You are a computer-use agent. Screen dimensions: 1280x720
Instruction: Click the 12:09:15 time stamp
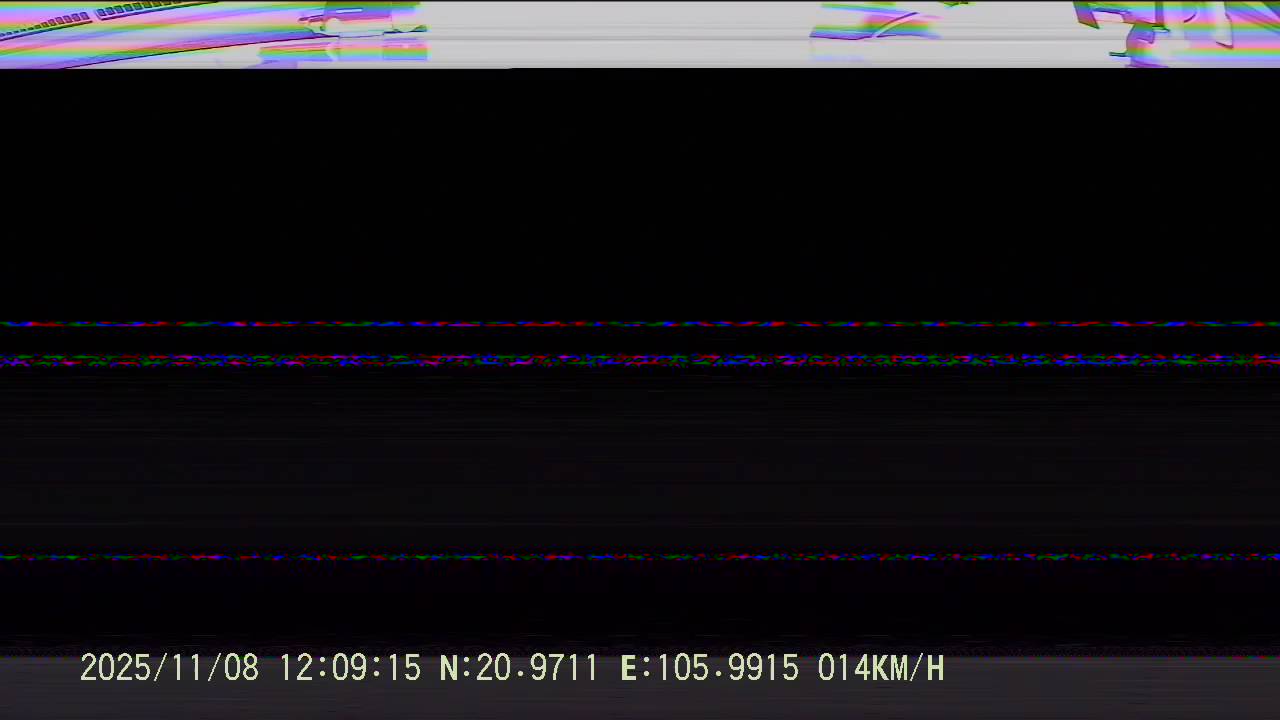point(349,668)
